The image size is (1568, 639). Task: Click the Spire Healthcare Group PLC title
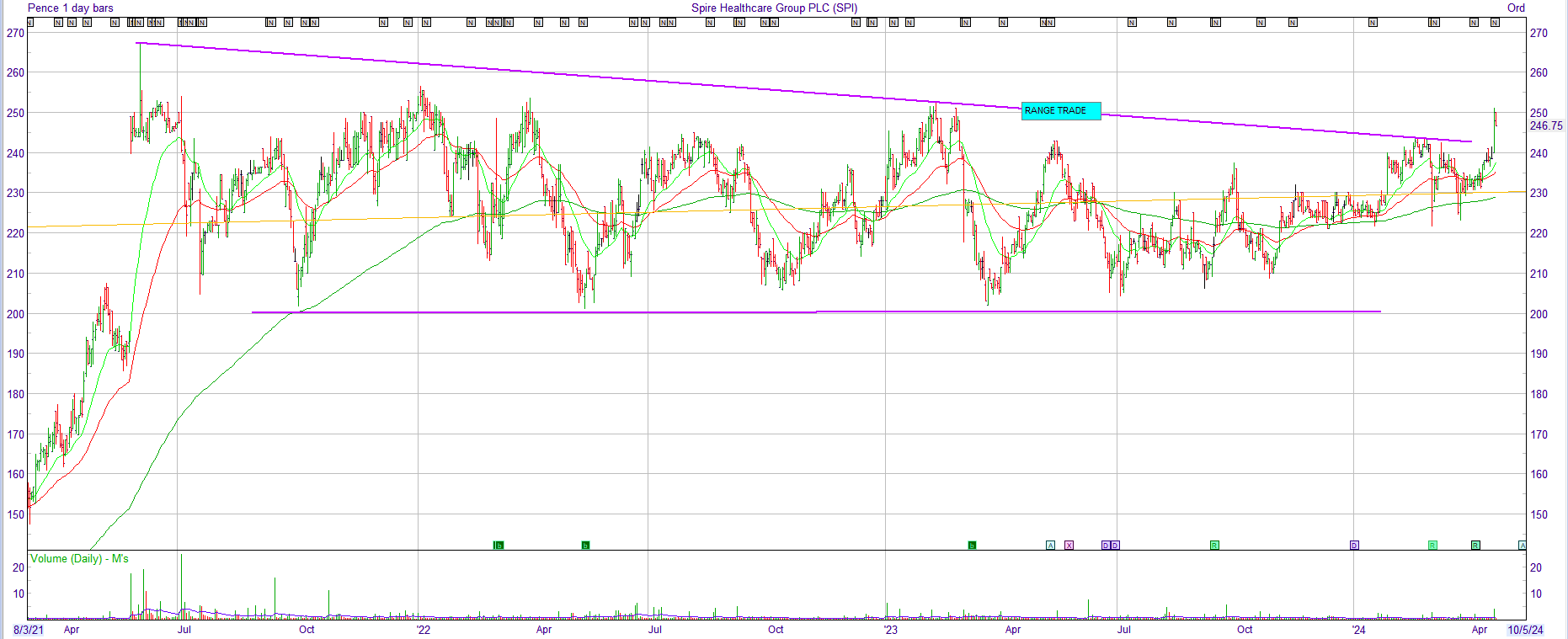tap(775, 8)
